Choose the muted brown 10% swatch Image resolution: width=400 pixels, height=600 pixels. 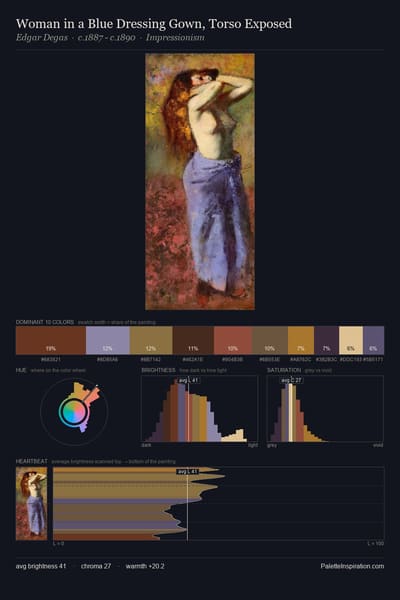coord(270,340)
